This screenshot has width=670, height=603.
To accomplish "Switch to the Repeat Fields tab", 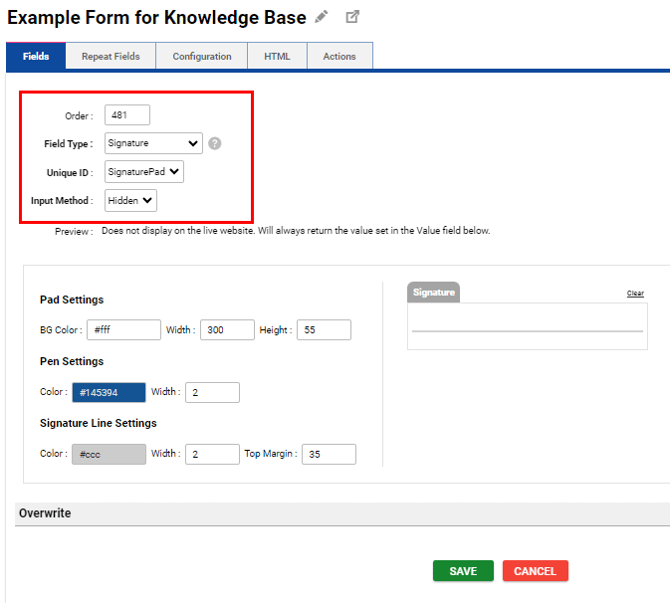I will [110, 57].
